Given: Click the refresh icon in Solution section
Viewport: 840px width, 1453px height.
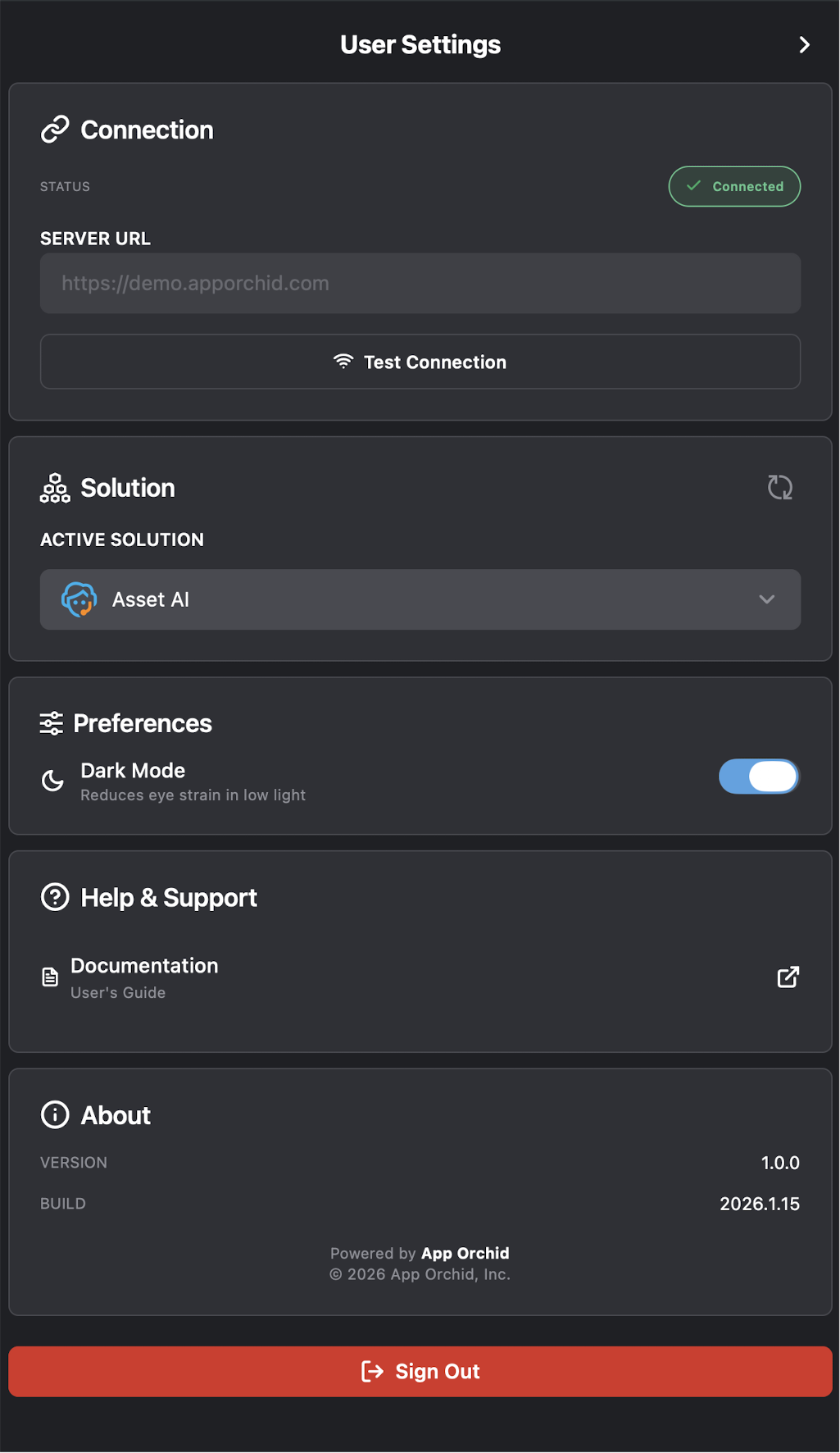Looking at the screenshot, I should (780, 486).
